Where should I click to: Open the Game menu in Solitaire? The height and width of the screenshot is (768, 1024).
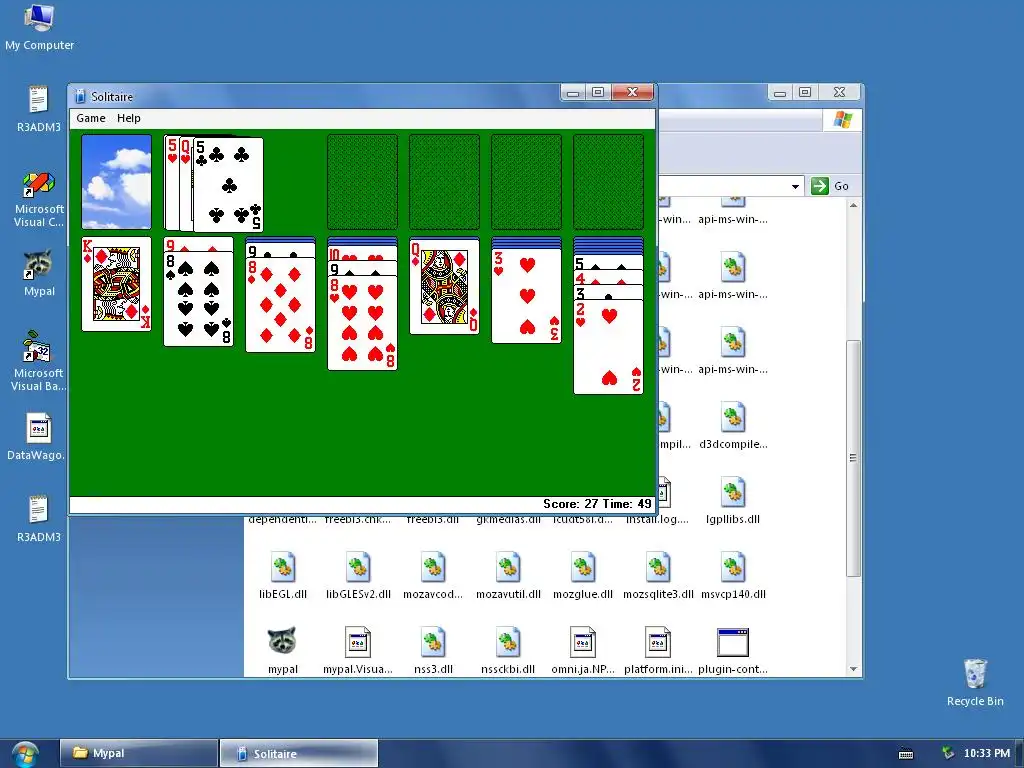(x=91, y=118)
